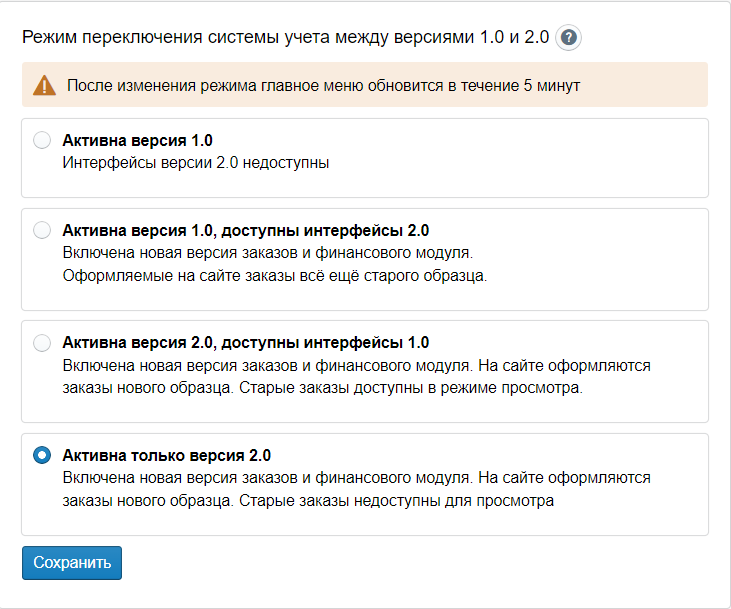The height and width of the screenshot is (609, 731).
Task: Click the first description line under version 2.0 with 1.0
Action: click(x=356, y=366)
